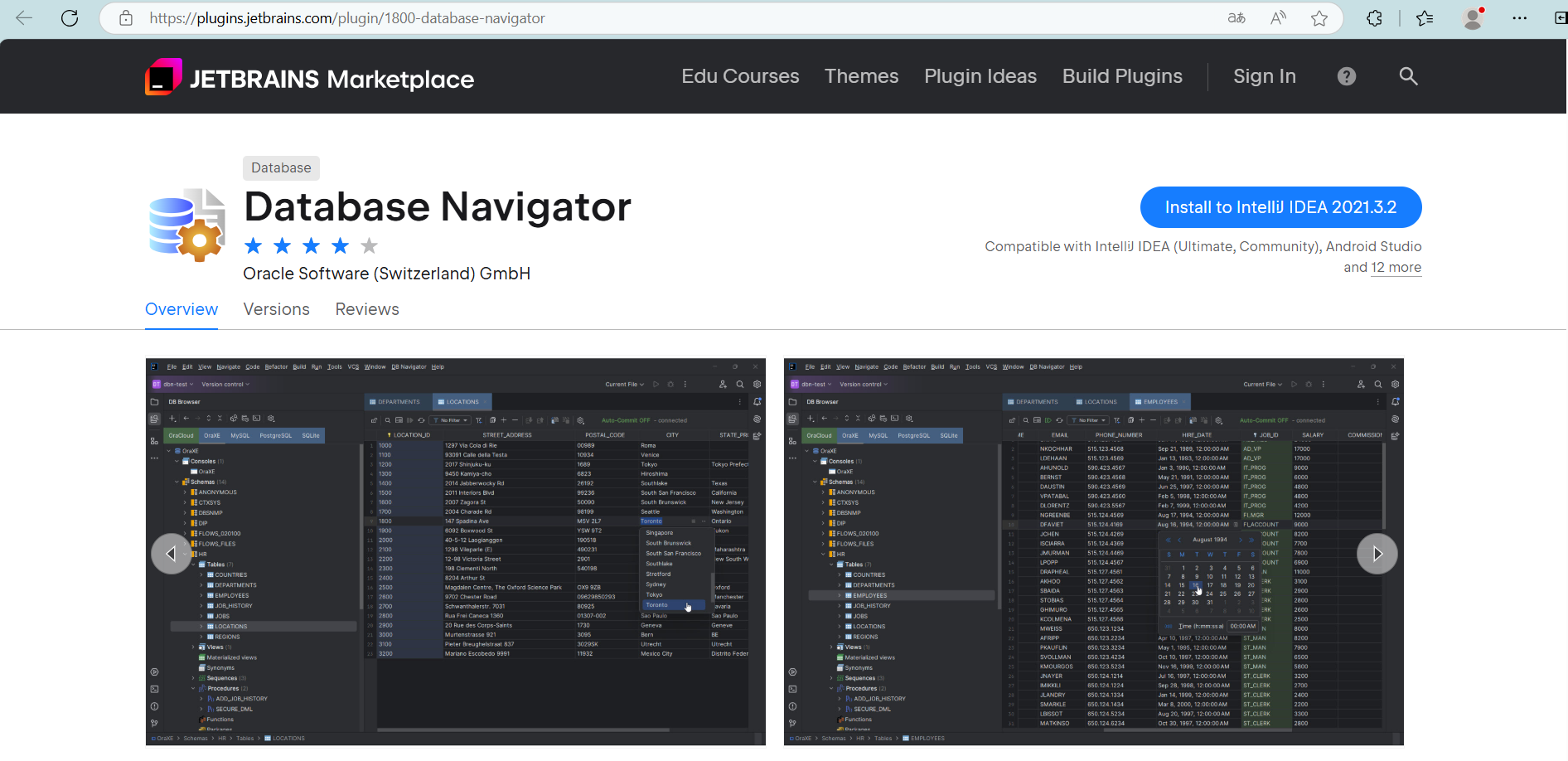Open vendor Oracle Software (Switzerland) GmbH link
This screenshot has height=761, width=1568.
pos(387,274)
